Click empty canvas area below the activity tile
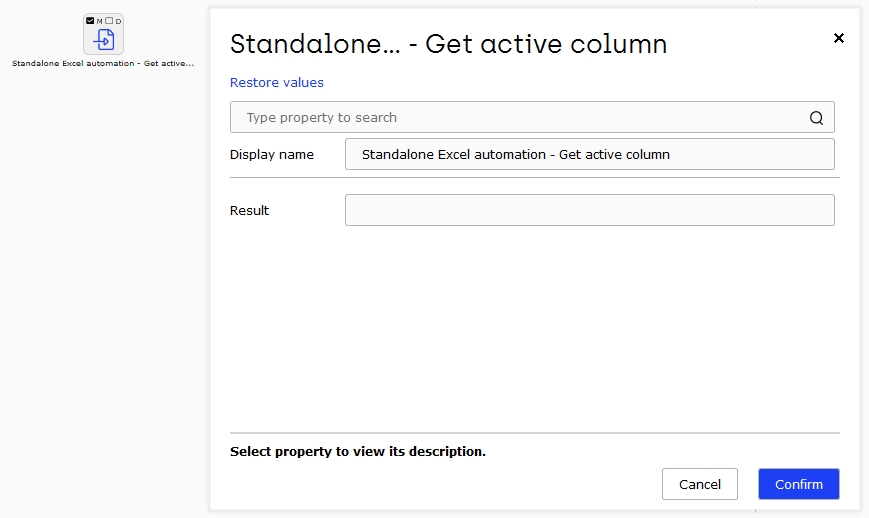This screenshot has width=869, height=518. [x=104, y=277]
